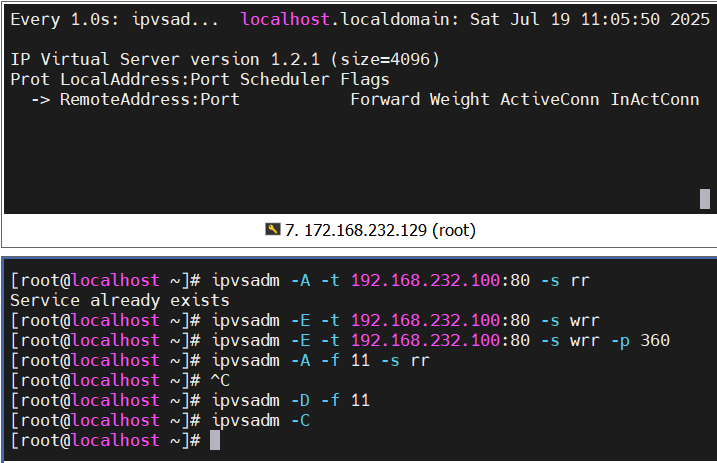Screen dimensions: 717x463
Task: Click the 'IP Virtual Server version 1.2.1' line
Action: point(225,59)
